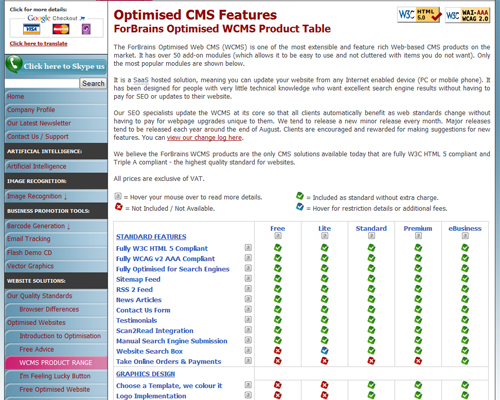The image size is (500, 400).
Task: Click details icon for Contact Us Form row
Action: coord(248,310)
